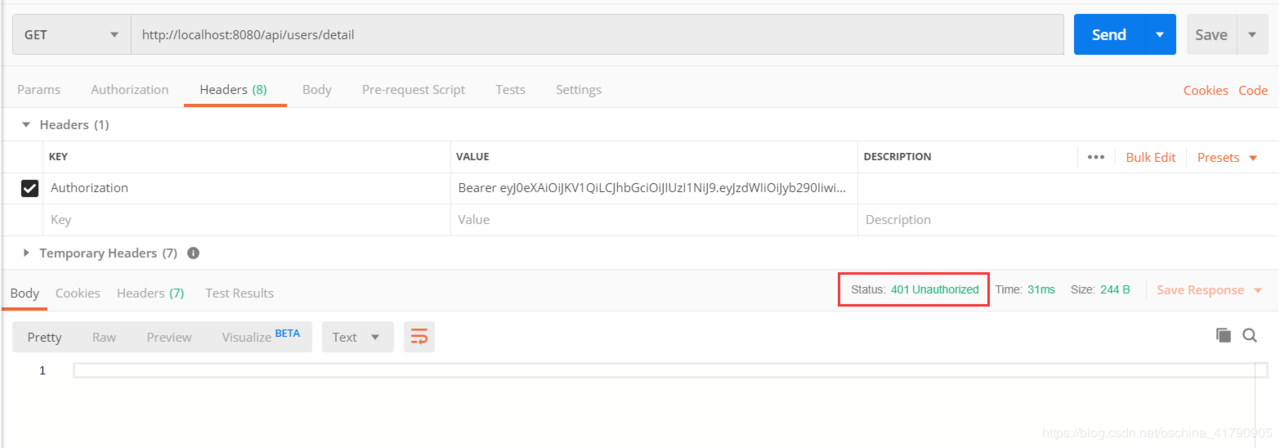Screen dimensions: 1280x448
Task: Switch to the Authorization request tab
Action: [130, 89]
